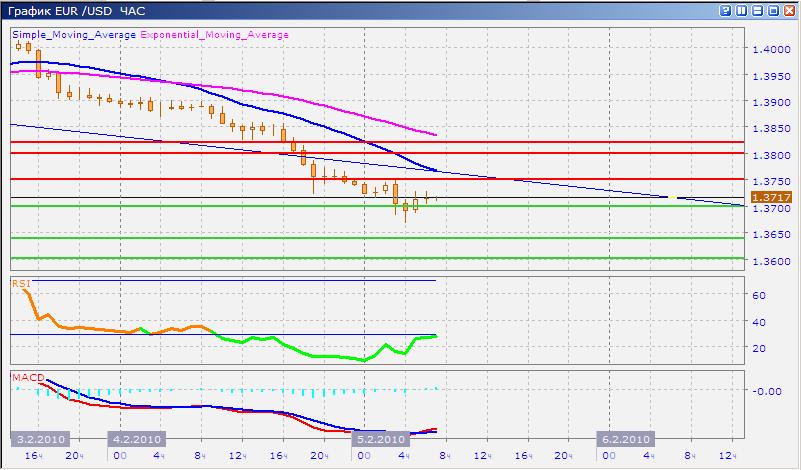Click the 1.3800 price axis label
Image resolution: width=801 pixels, height=470 pixels.
(771, 155)
